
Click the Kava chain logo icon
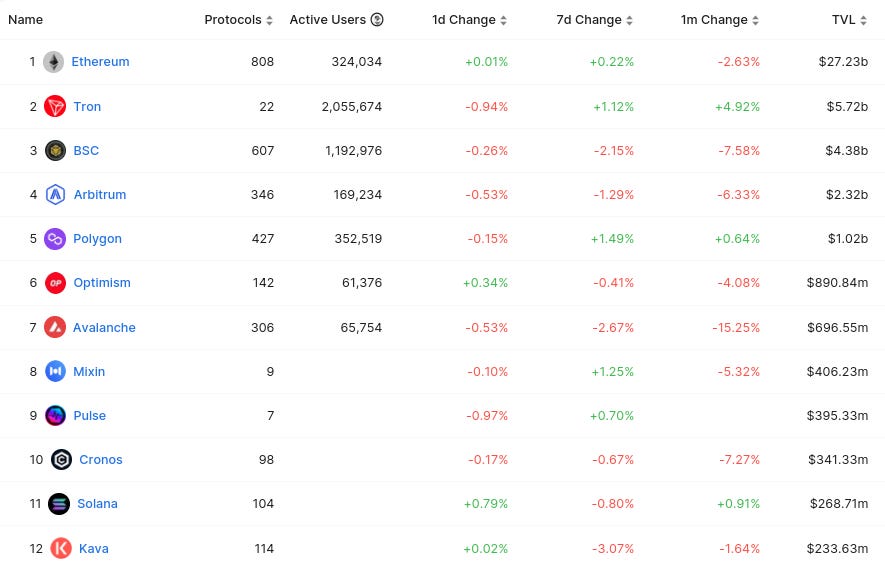[x=61, y=548]
